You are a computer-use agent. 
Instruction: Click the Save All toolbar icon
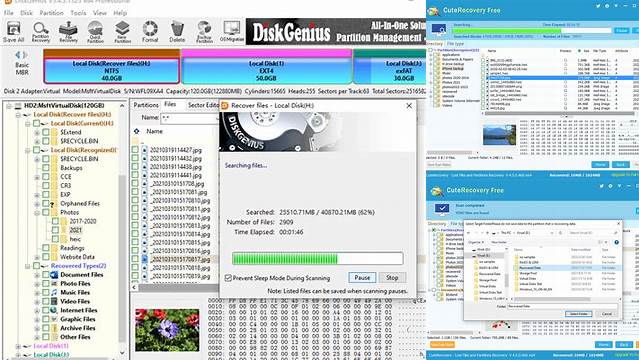(13, 32)
